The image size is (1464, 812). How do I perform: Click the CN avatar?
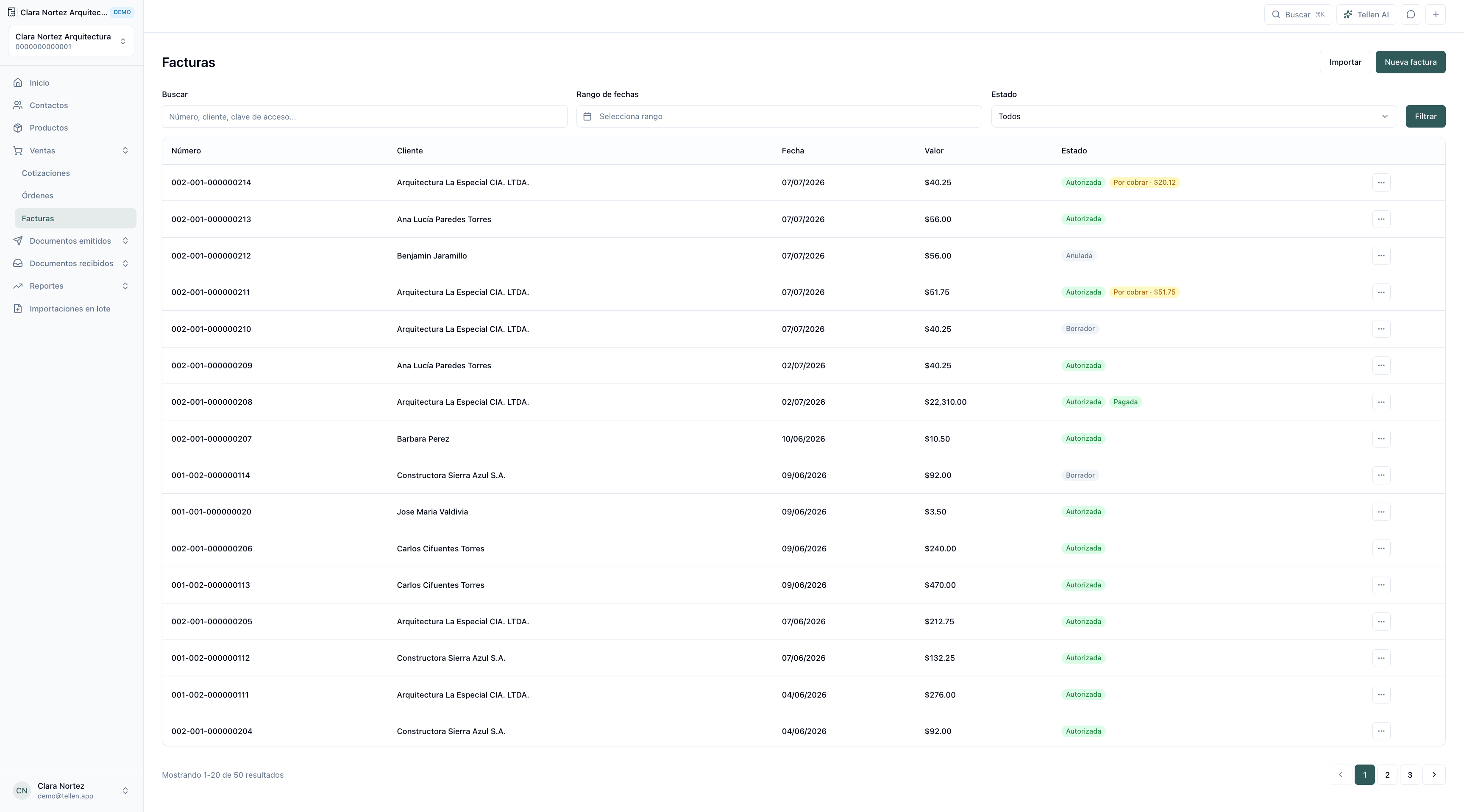coord(22,790)
